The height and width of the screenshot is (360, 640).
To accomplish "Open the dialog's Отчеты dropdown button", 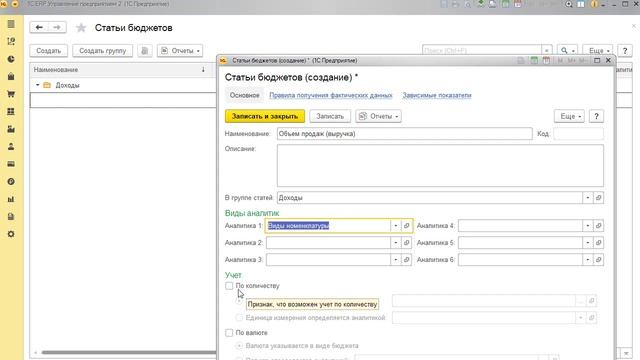I will coord(378,116).
